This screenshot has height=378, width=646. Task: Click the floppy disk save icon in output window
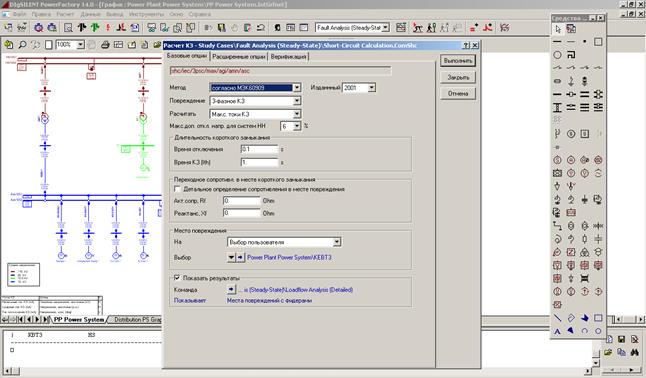[x=621, y=339]
